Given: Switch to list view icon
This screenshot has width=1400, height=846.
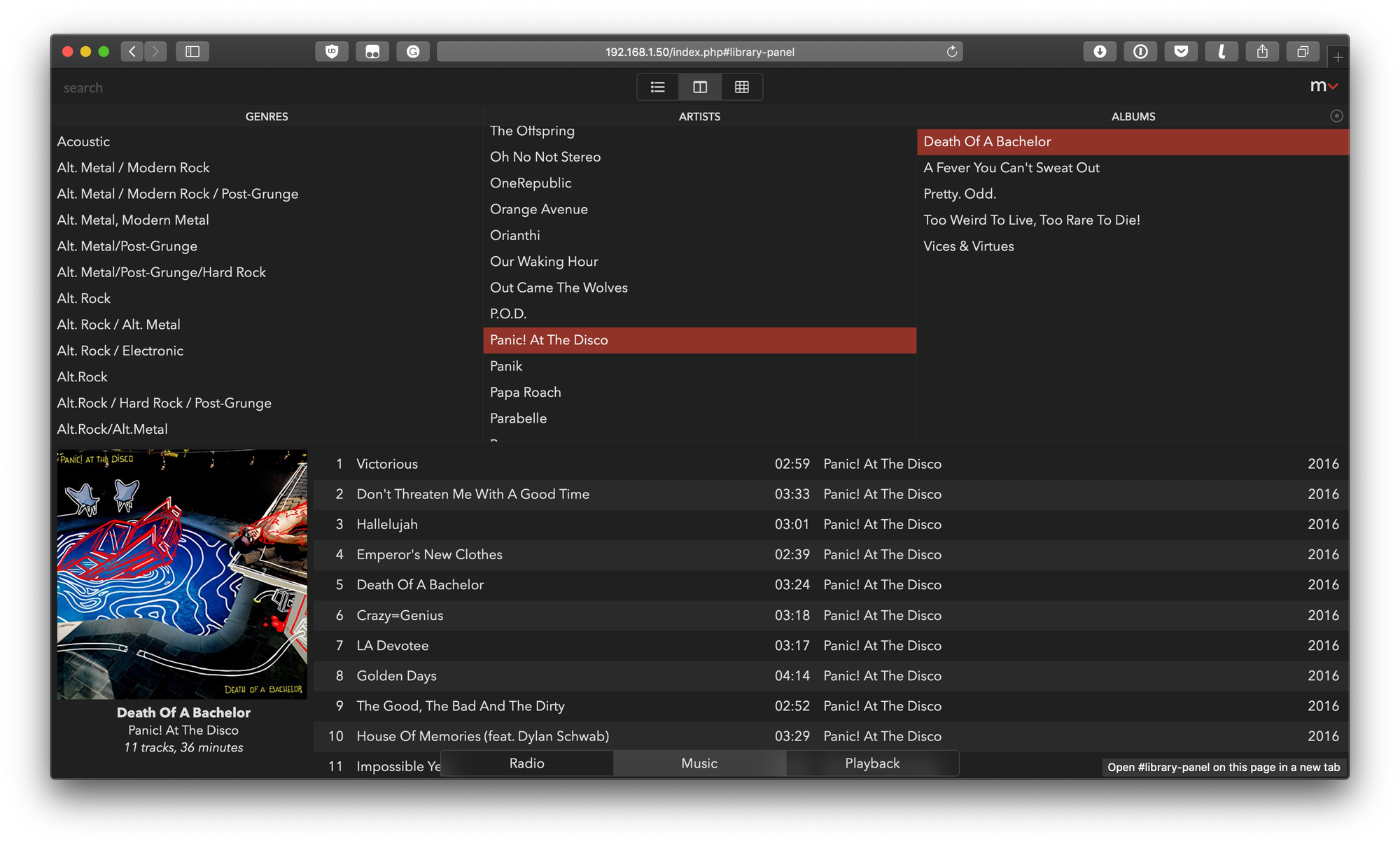Looking at the screenshot, I should pyautogui.click(x=658, y=87).
